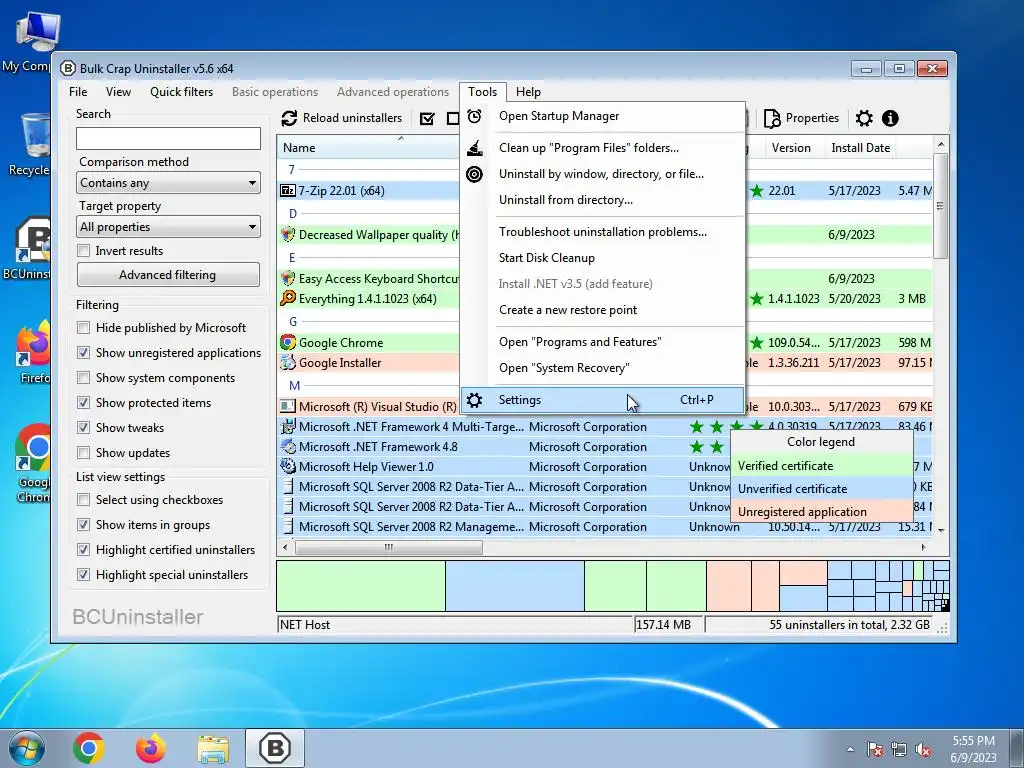Select Settings in the Tools menu
Viewport: 1024px width, 768px height.
click(602, 400)
